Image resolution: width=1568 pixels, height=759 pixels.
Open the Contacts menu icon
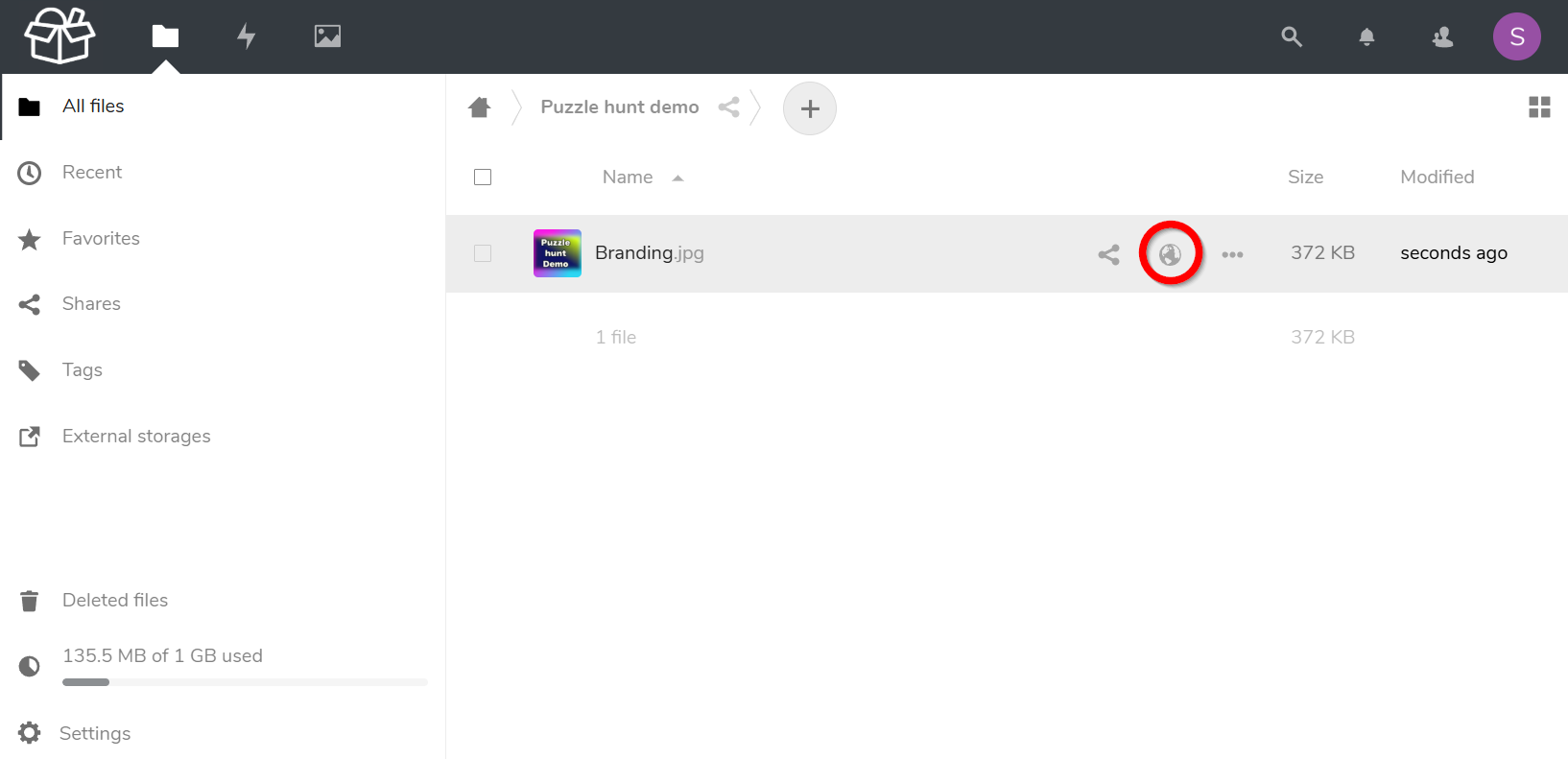[x=1441, y=36]
